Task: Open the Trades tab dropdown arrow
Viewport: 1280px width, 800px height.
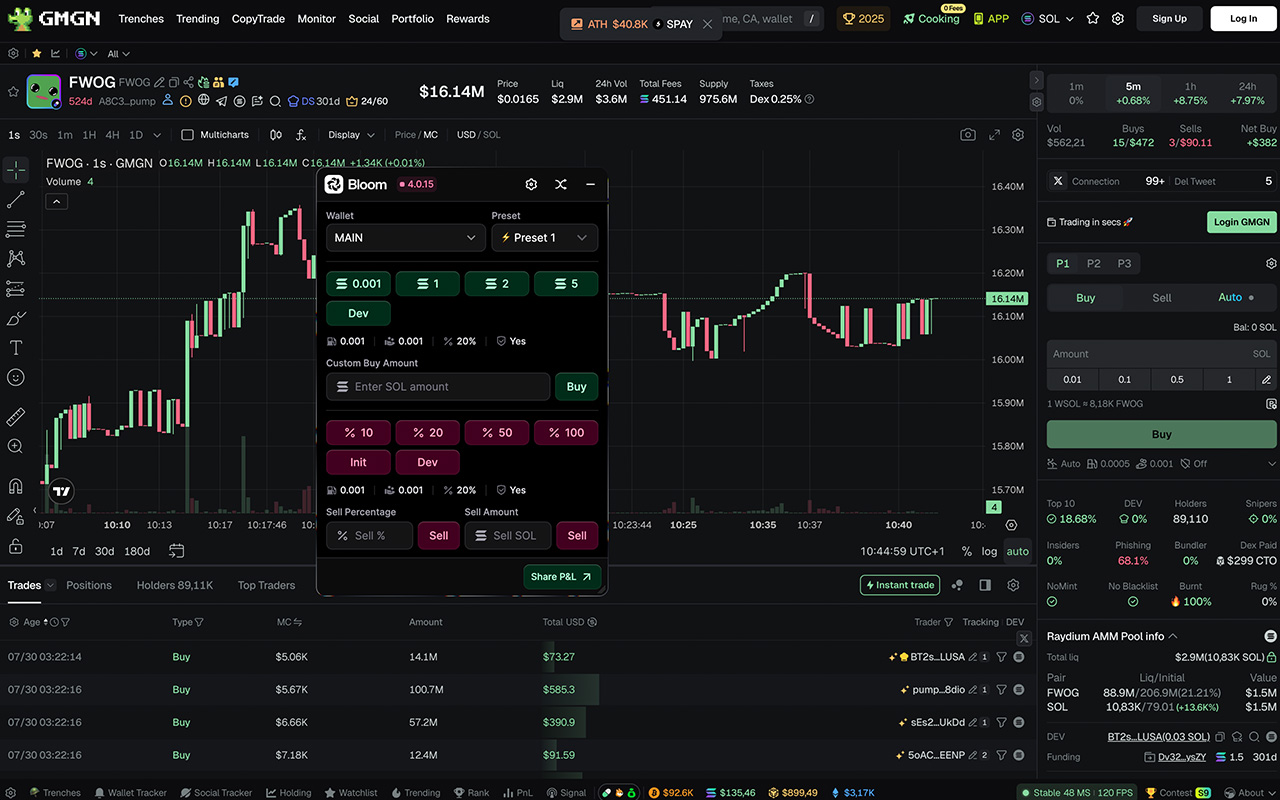Action: coord(50,585)
